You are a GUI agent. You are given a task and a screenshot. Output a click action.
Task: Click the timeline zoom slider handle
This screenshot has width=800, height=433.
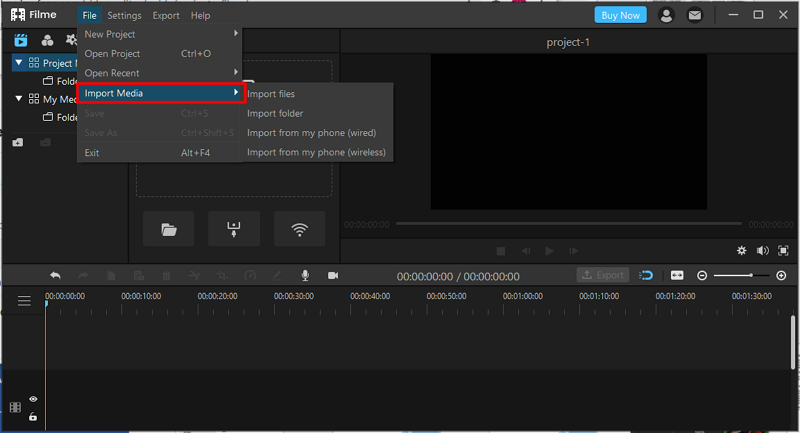coord(751,275)
